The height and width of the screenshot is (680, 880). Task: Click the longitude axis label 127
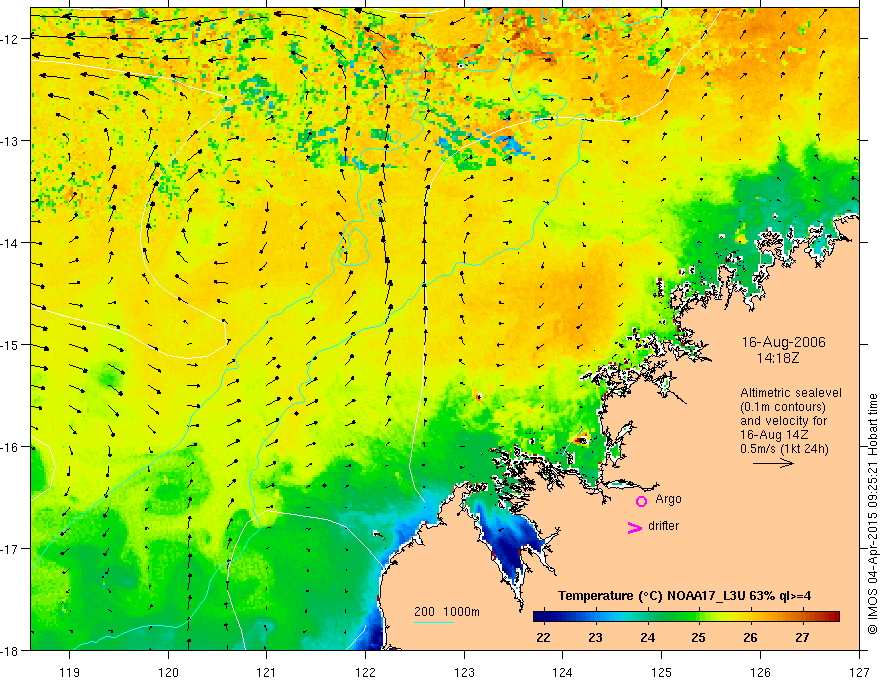pyautogui.click(x=859, y=672)
